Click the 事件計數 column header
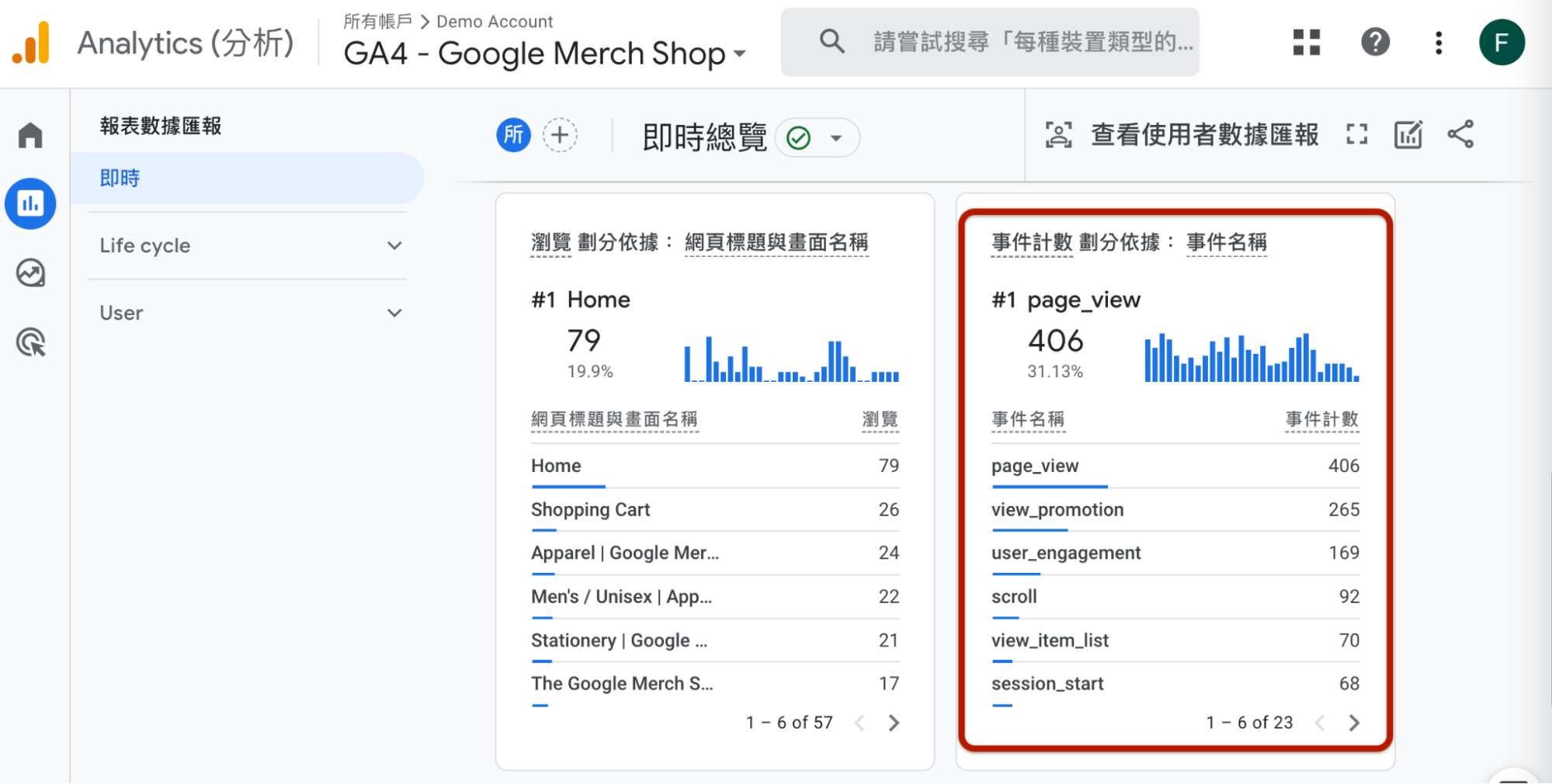The width and height of the screenshot is (1552, 784). [1322, 420]
